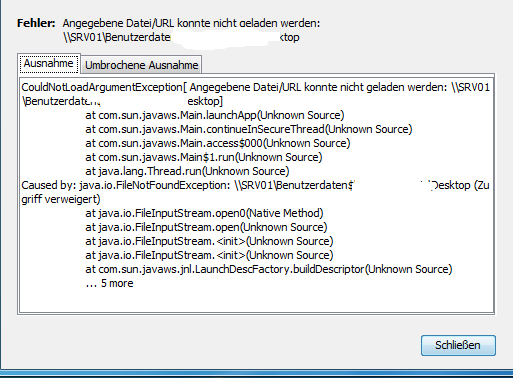This screenshot has height=392, width=513.
Task: Click the FileInputStream.open0 Native Method line
Action: point(204,213)
